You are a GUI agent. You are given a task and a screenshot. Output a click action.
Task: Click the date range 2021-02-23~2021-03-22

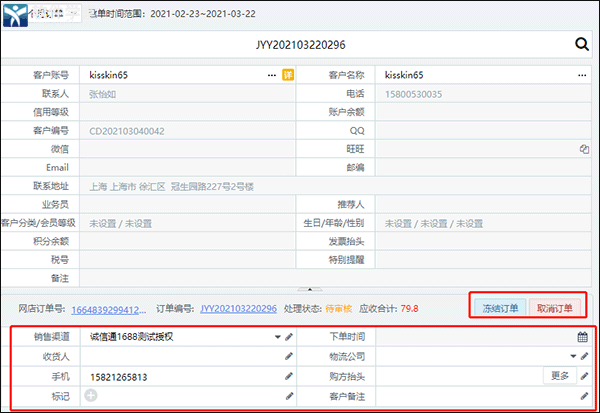click(203, 14)
